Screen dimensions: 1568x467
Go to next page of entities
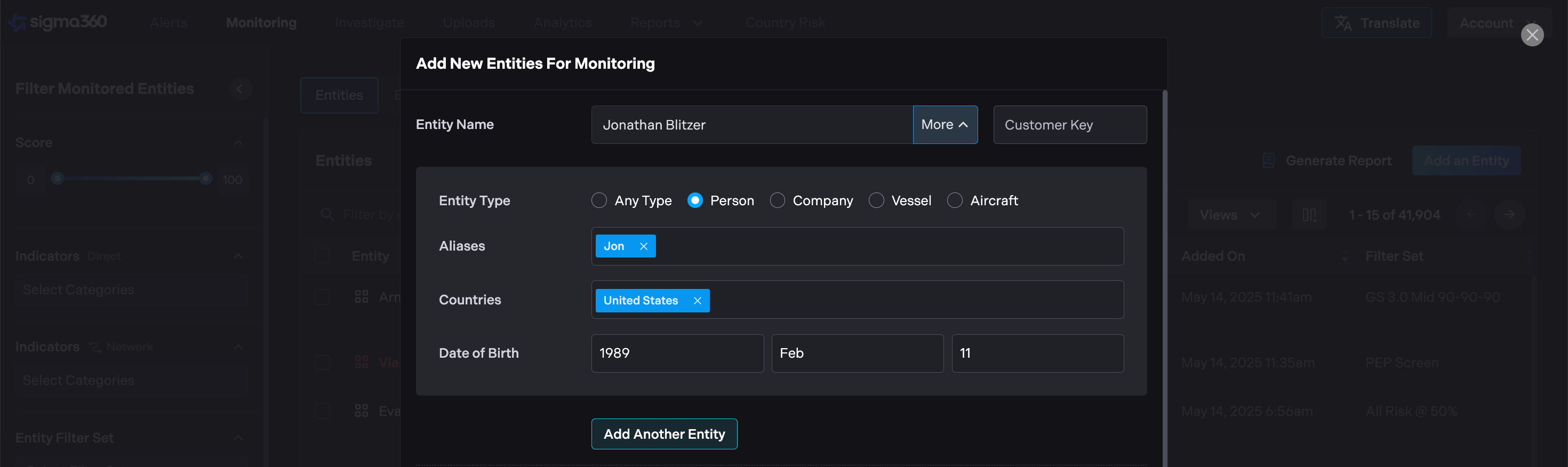point(1509,215)
